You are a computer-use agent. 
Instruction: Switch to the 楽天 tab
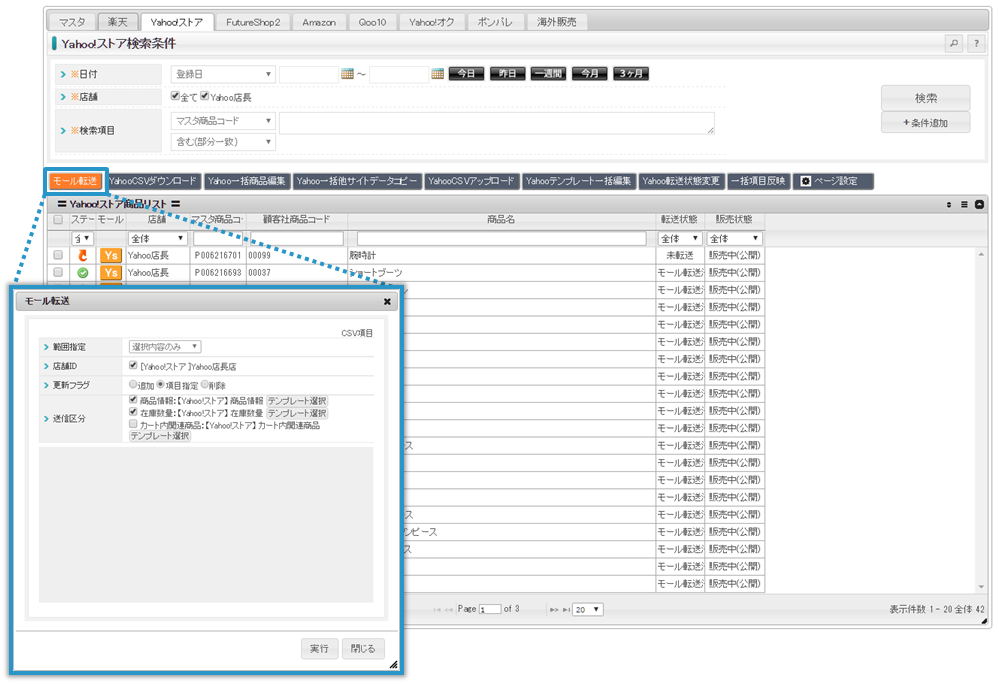pyautogui.click(x=117, y=22)
